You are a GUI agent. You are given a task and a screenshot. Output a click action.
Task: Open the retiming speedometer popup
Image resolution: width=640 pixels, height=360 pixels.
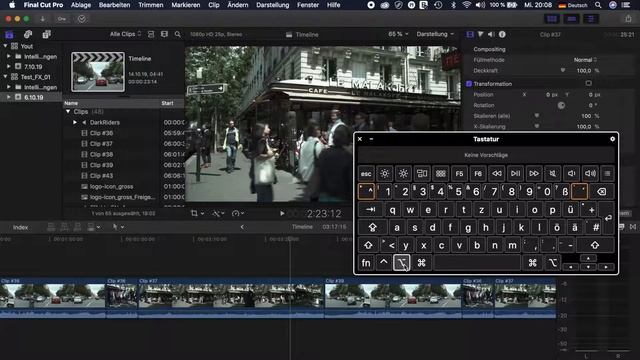[238, 213]
